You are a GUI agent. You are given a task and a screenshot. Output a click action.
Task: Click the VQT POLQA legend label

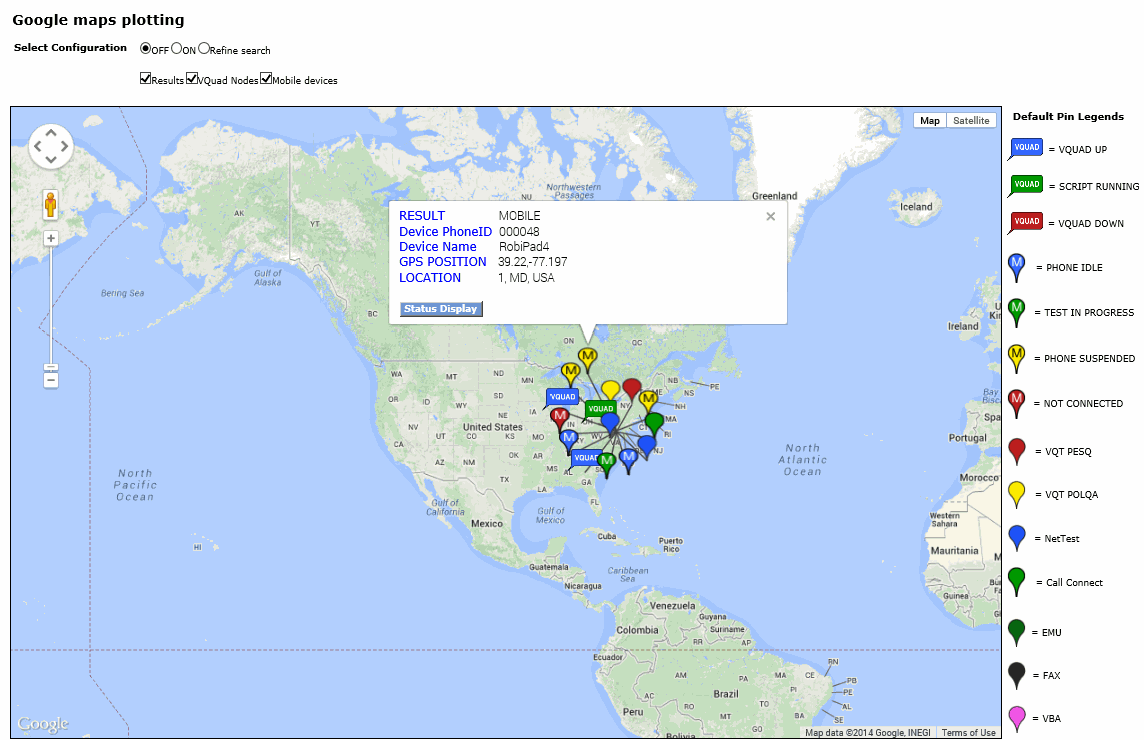pyautogui.click(x=1071, y=495)
